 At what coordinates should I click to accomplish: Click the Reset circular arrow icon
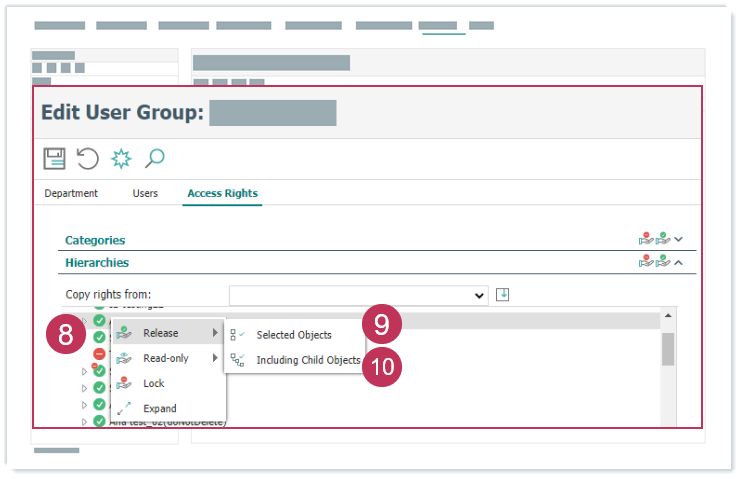(x=88, y=158)
